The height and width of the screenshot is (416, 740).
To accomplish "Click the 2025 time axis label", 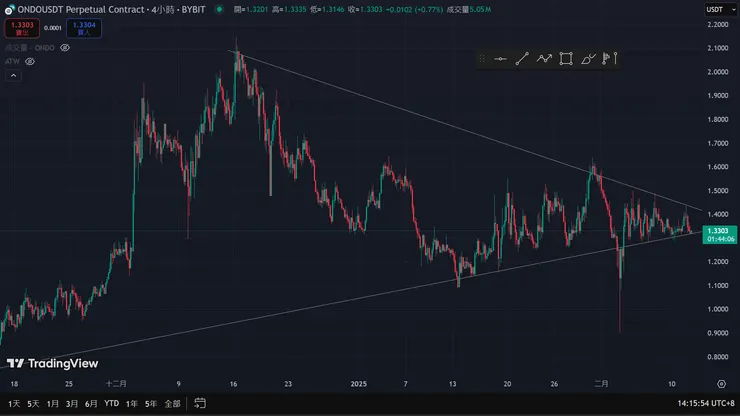I will [x=359, y=384].
